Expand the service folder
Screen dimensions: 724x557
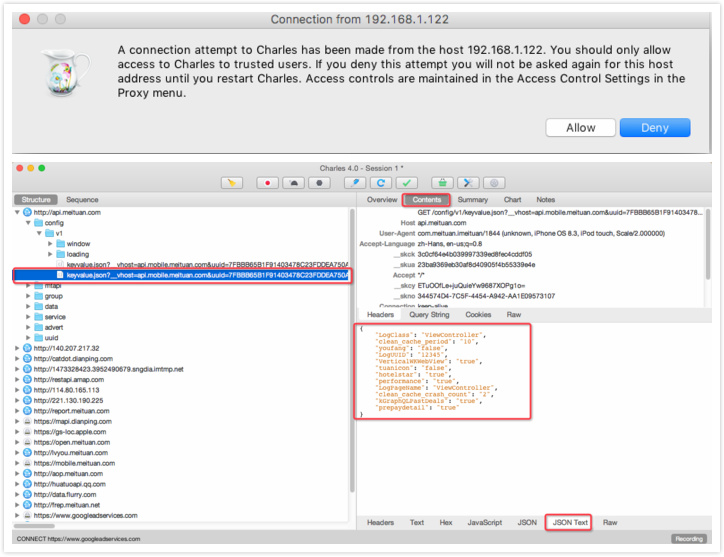[x=28, y=317]
